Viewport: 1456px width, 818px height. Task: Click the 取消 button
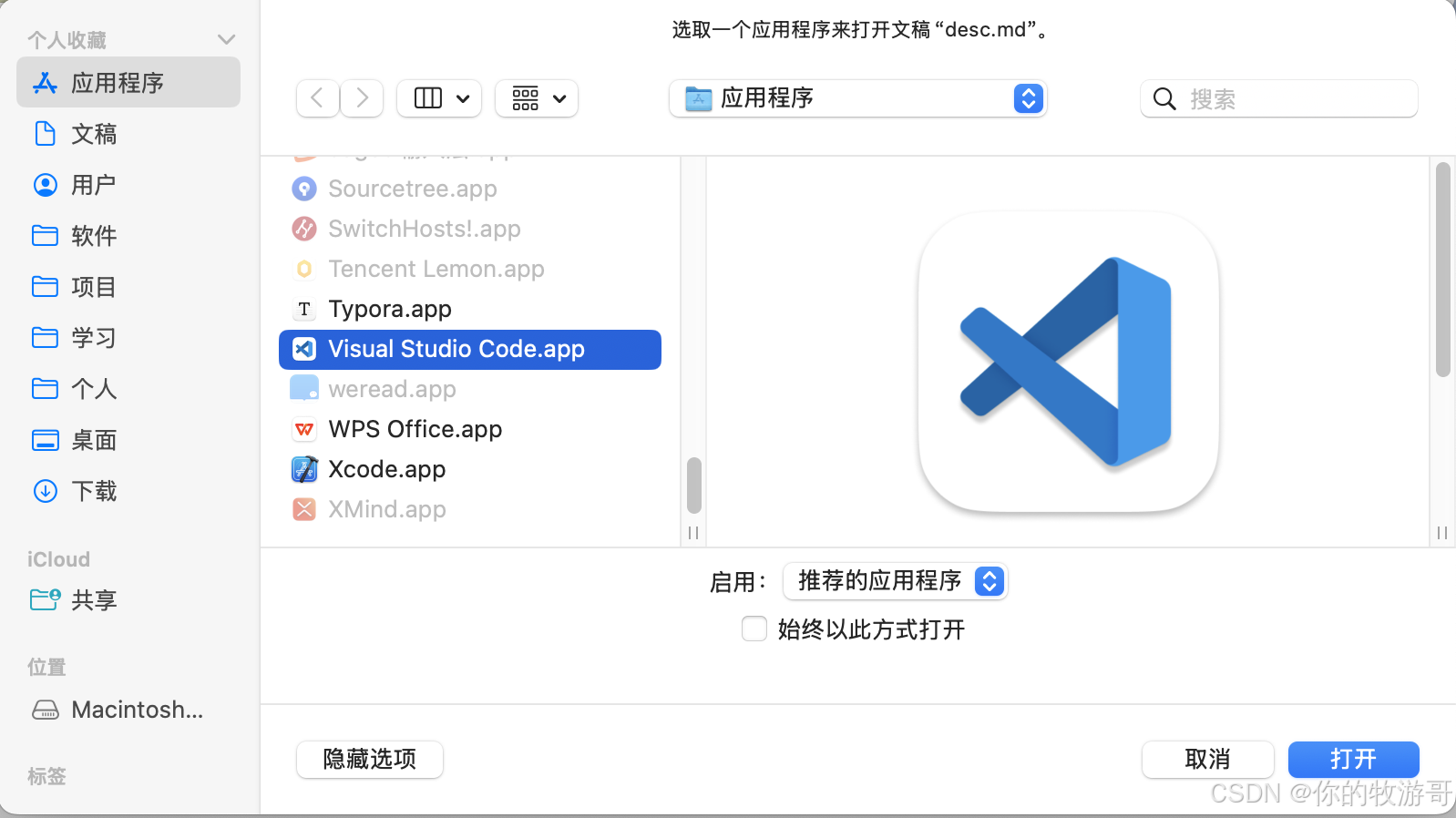pyautogui.click(x=1208, y=759)
